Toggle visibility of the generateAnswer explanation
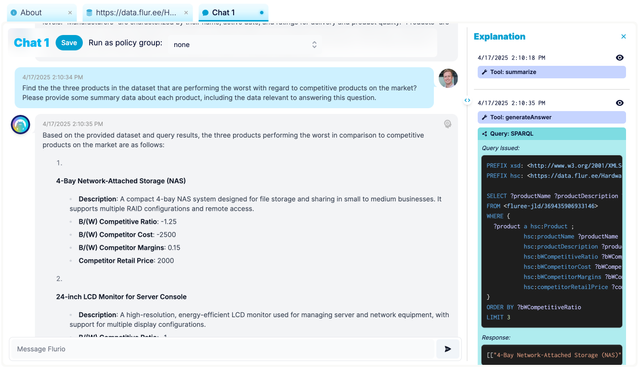This screenshot has width=640, height=370. [x=620, y=103]
